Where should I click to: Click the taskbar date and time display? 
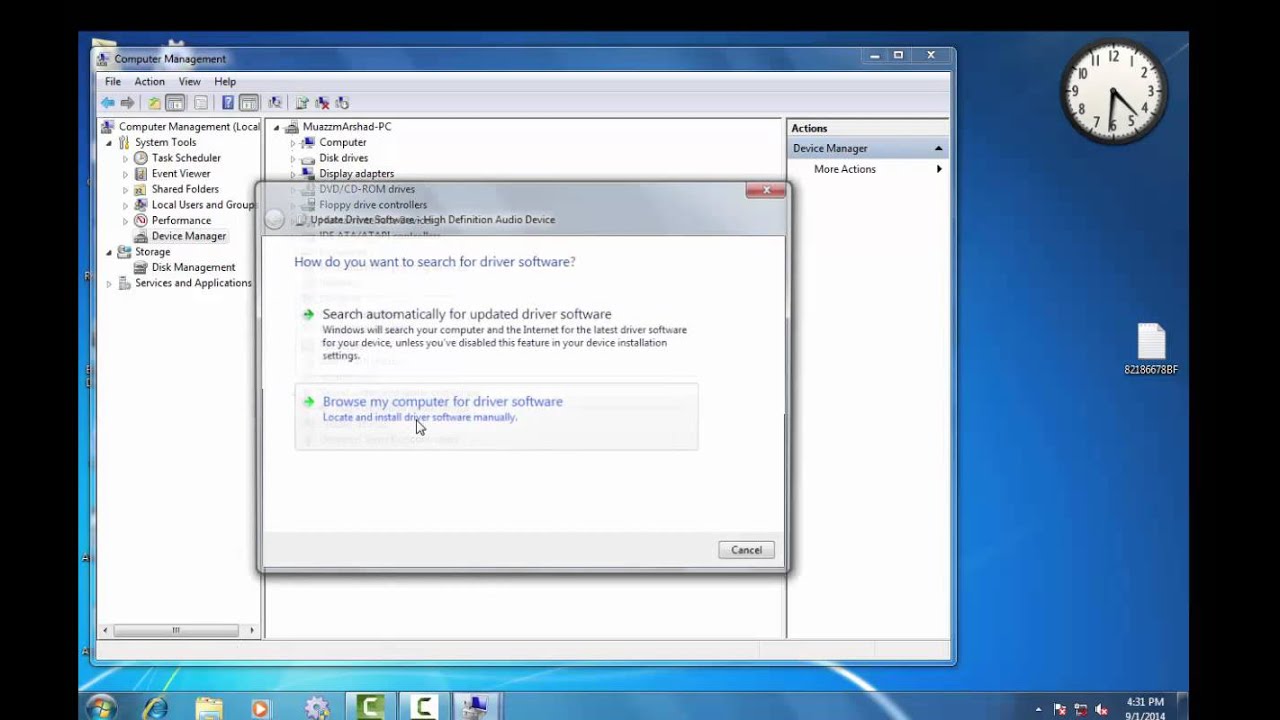click(1145, 708)
